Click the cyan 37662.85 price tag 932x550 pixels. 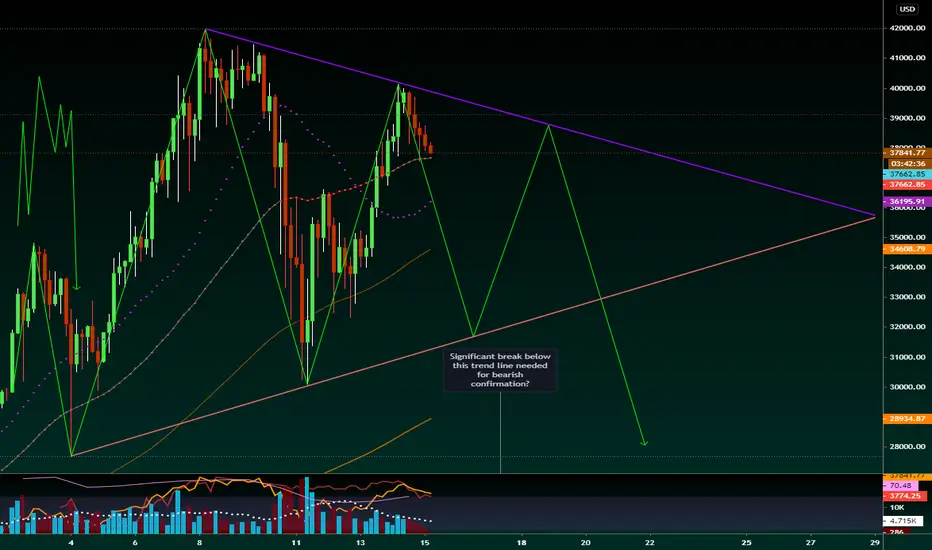click(907, 174)
